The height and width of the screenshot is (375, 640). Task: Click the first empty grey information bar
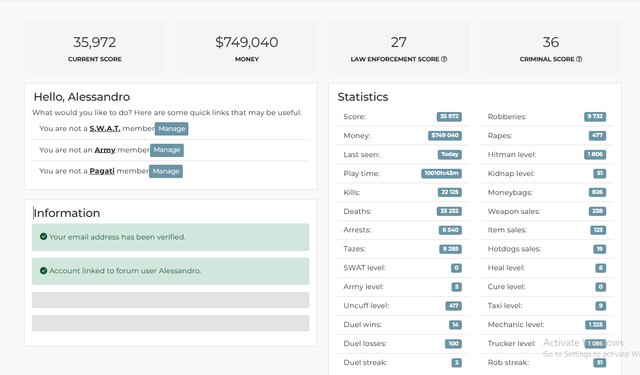pyautogui.click(x=171, y=300)
